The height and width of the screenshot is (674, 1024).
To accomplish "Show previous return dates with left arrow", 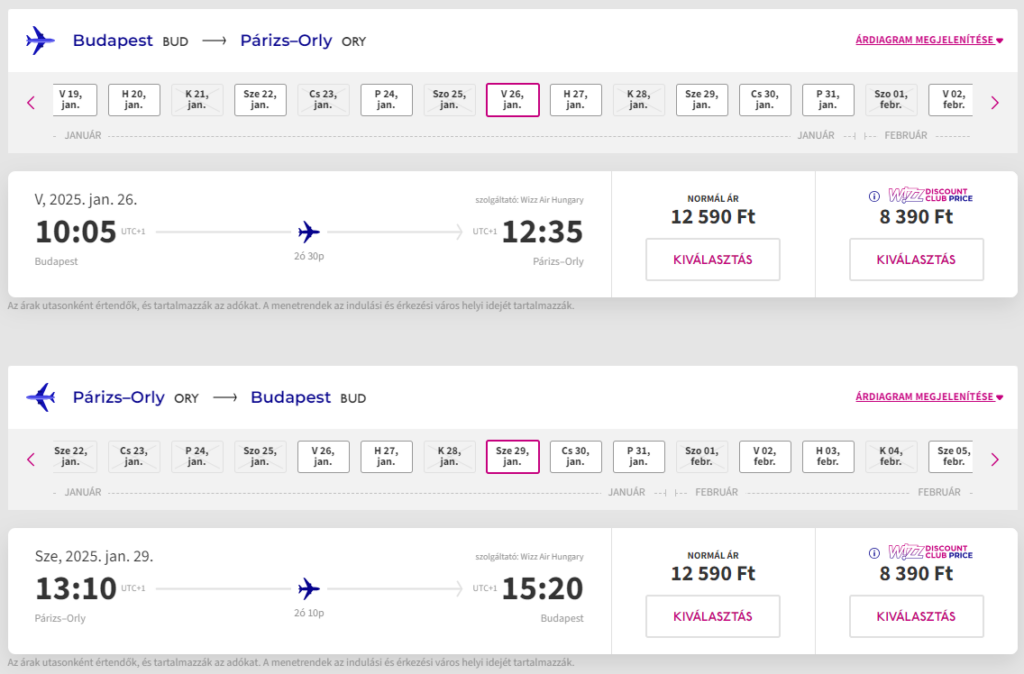I will click(x=31, y=459).
